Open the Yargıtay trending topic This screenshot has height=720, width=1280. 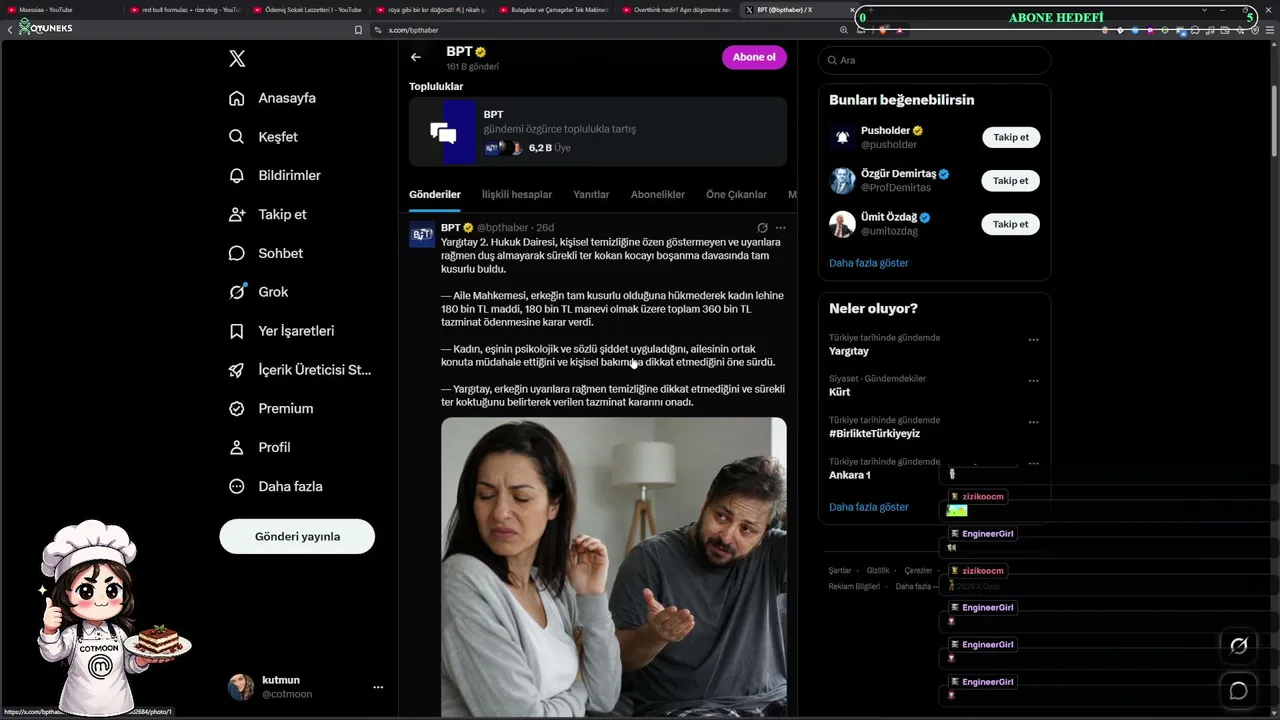tap(849, 351)
